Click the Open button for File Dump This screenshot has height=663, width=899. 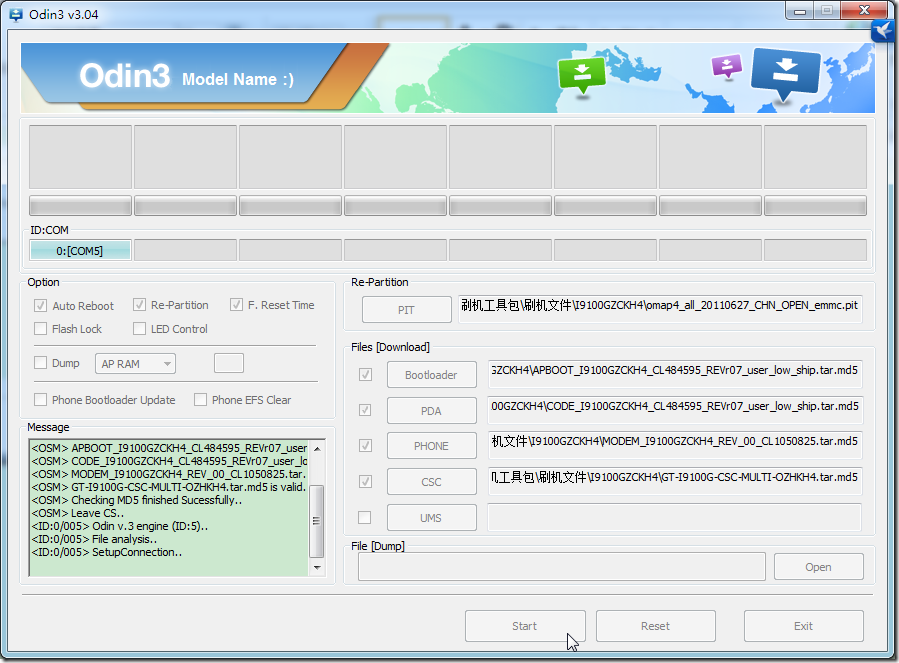(819, 567)
